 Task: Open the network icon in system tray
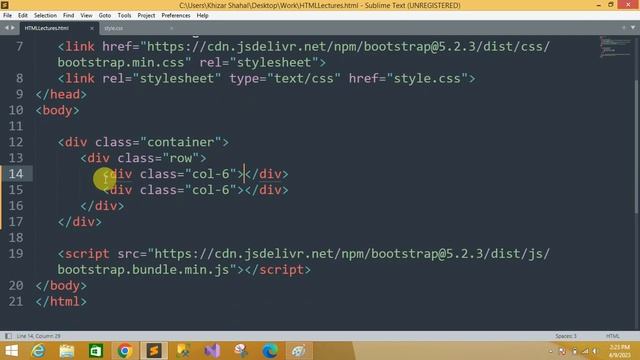585,351
